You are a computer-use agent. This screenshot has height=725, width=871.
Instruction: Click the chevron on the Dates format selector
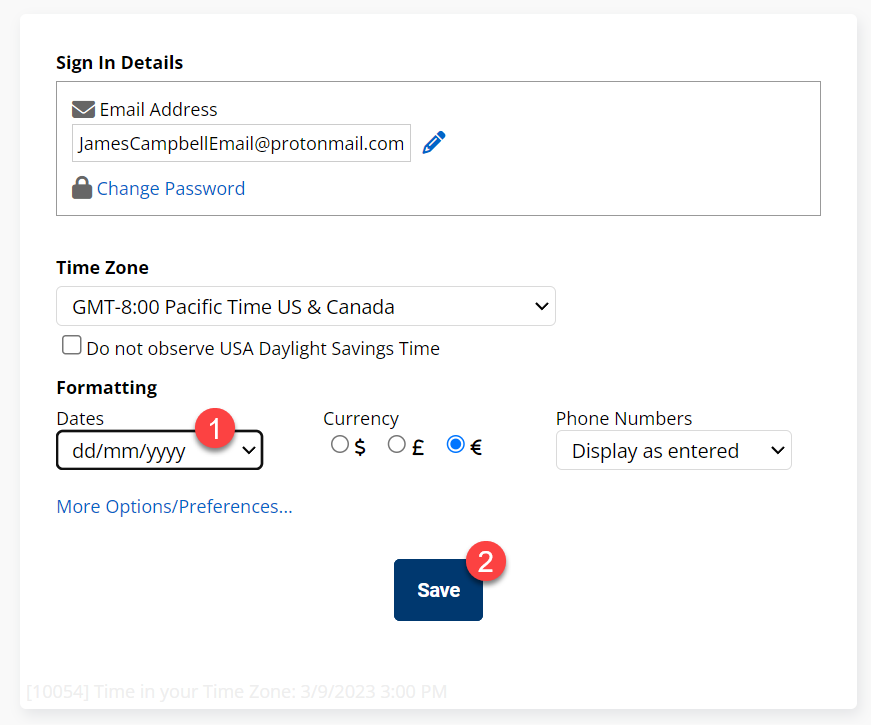(248, 451)
